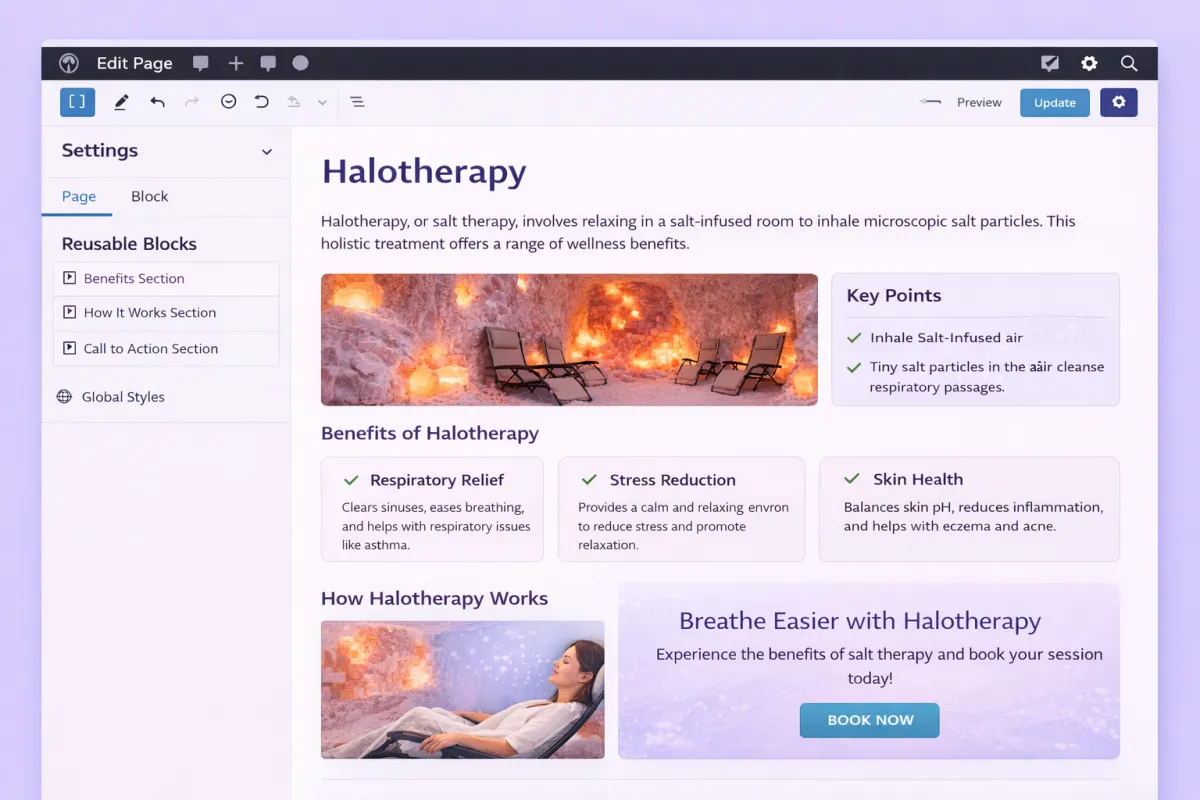Select the pencil edit tool
The height and width of the screenshot is (800, 1200).
tap(121, 102)
